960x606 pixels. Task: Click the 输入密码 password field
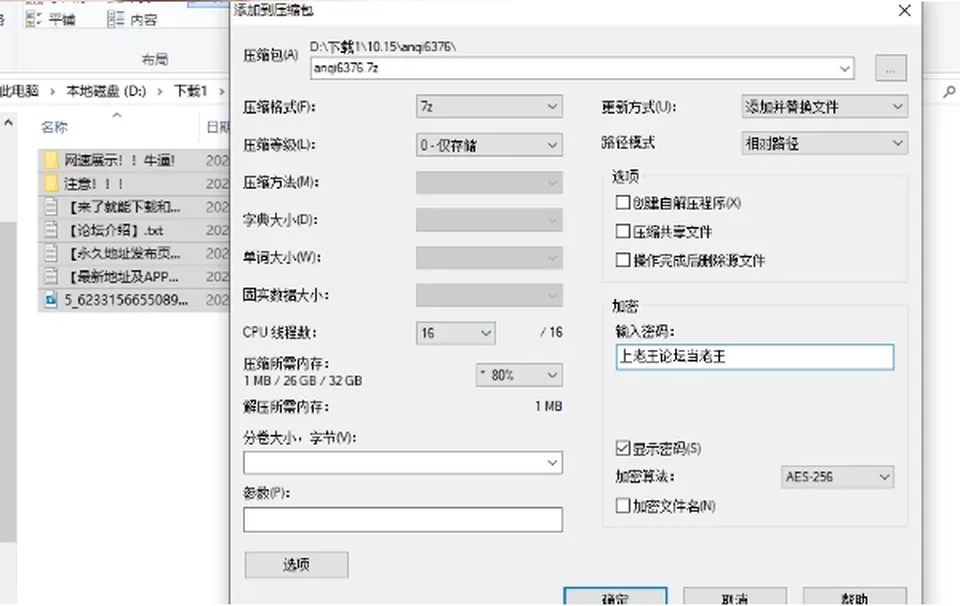pyautogui.click(x=755, y=357)
